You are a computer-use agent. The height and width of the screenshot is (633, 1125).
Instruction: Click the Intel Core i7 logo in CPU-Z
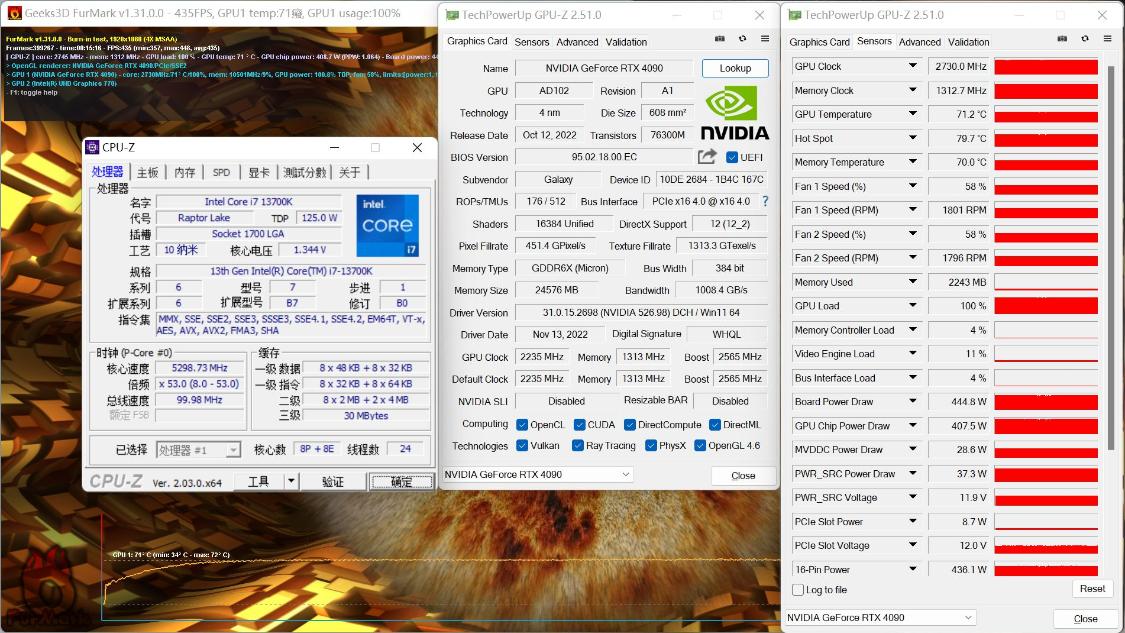pos(388,228)
